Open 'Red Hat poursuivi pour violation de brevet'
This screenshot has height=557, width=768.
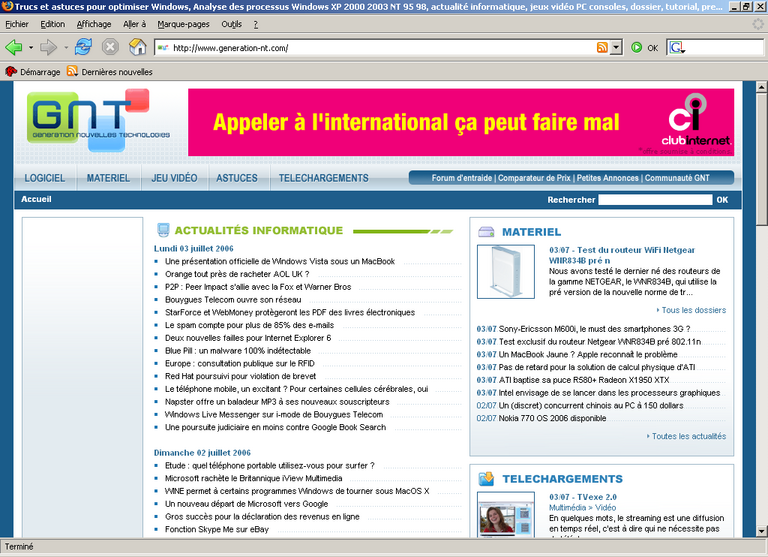[240, 376]
